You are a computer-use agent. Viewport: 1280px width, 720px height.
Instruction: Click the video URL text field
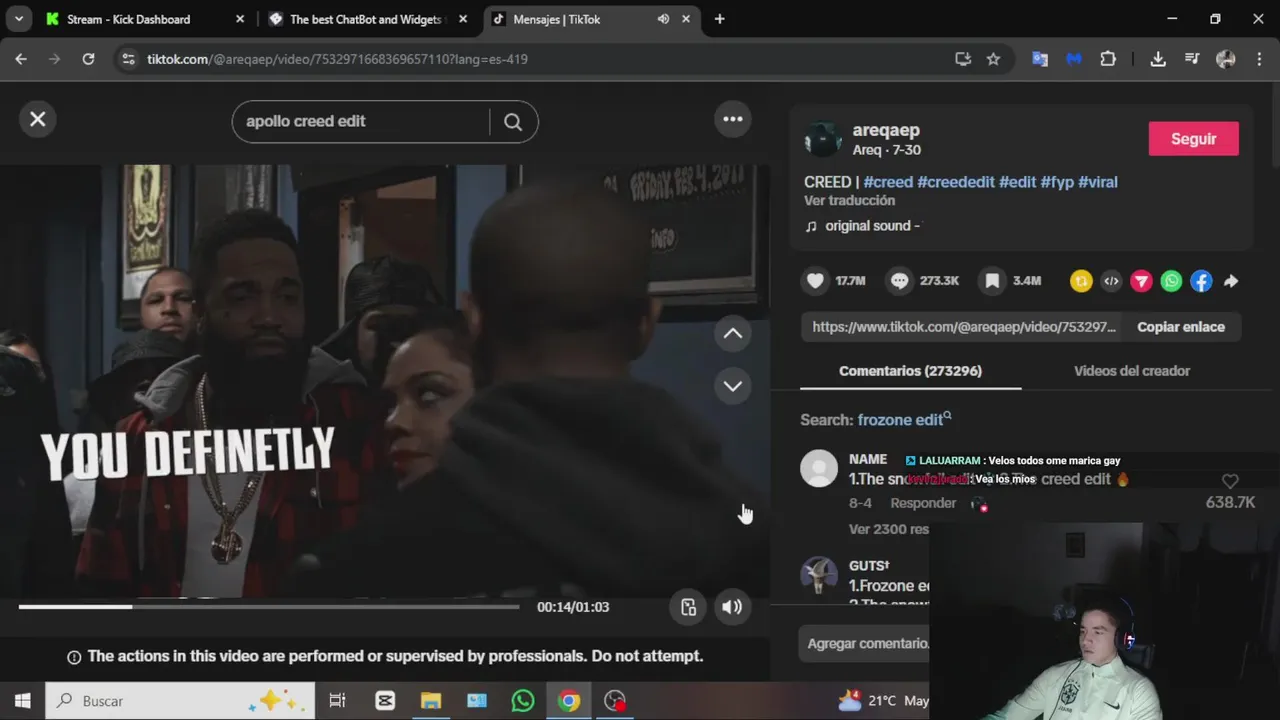click(x=964, y=327)
